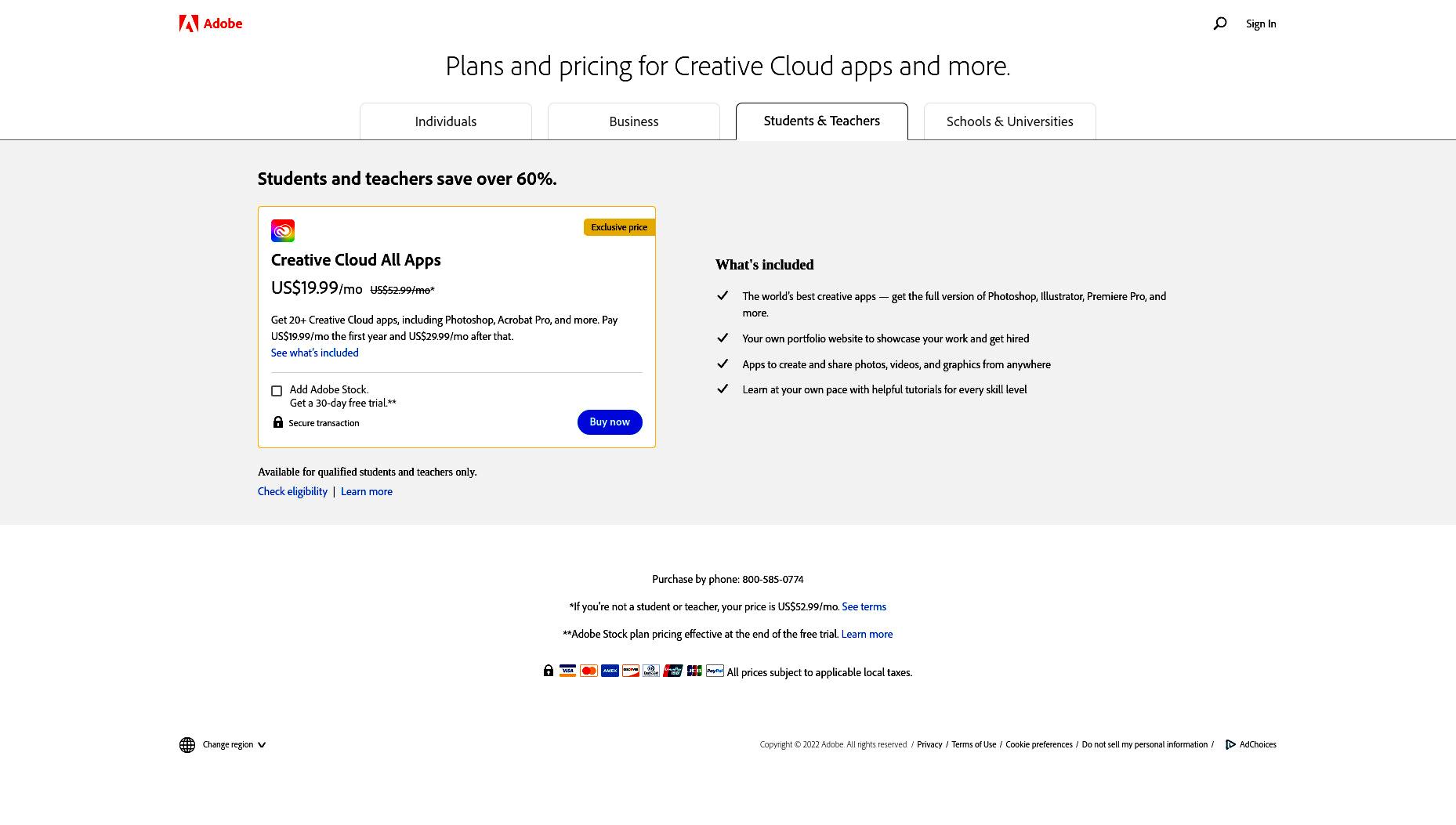Follow the Check eligibility link

pyautogui.click(x=292, y=491)
